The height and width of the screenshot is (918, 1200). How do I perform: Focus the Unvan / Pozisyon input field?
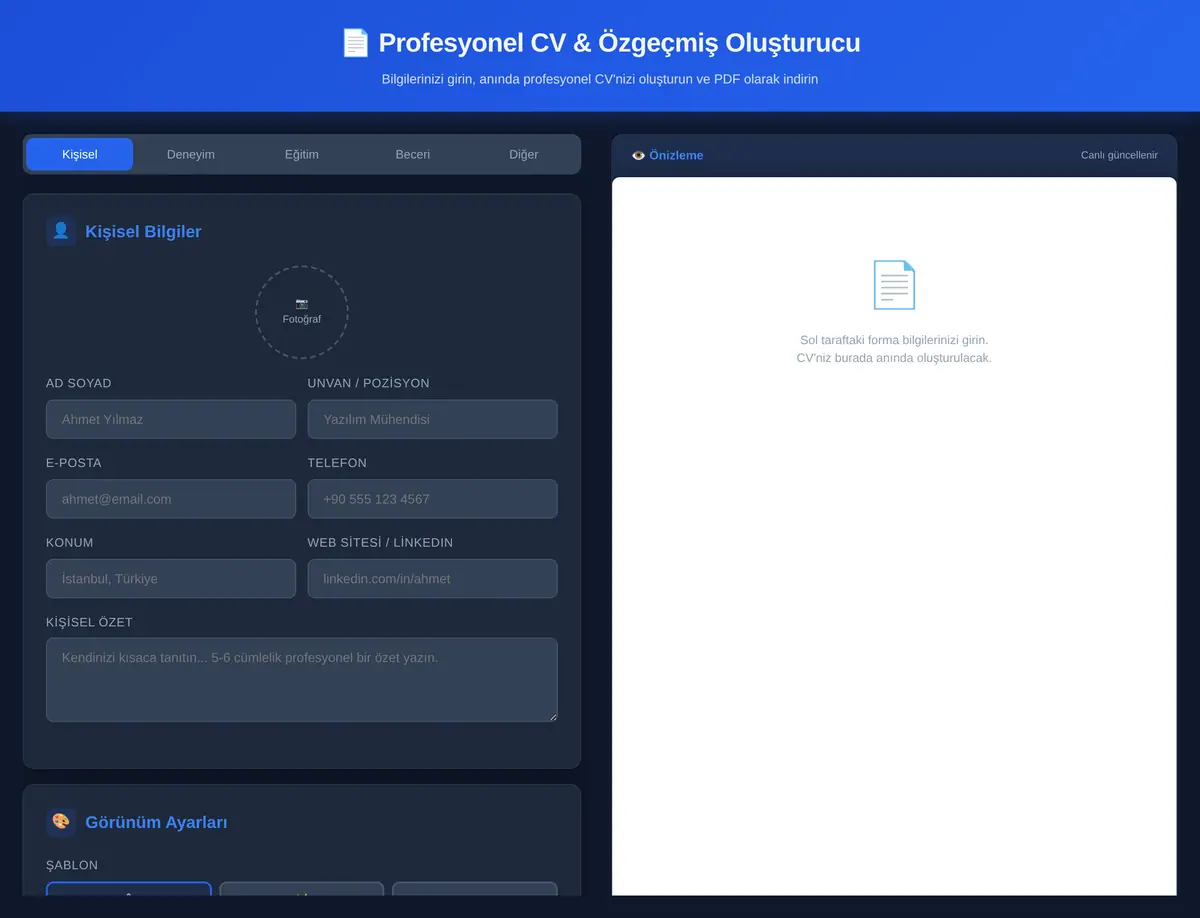tap(432, 419)
